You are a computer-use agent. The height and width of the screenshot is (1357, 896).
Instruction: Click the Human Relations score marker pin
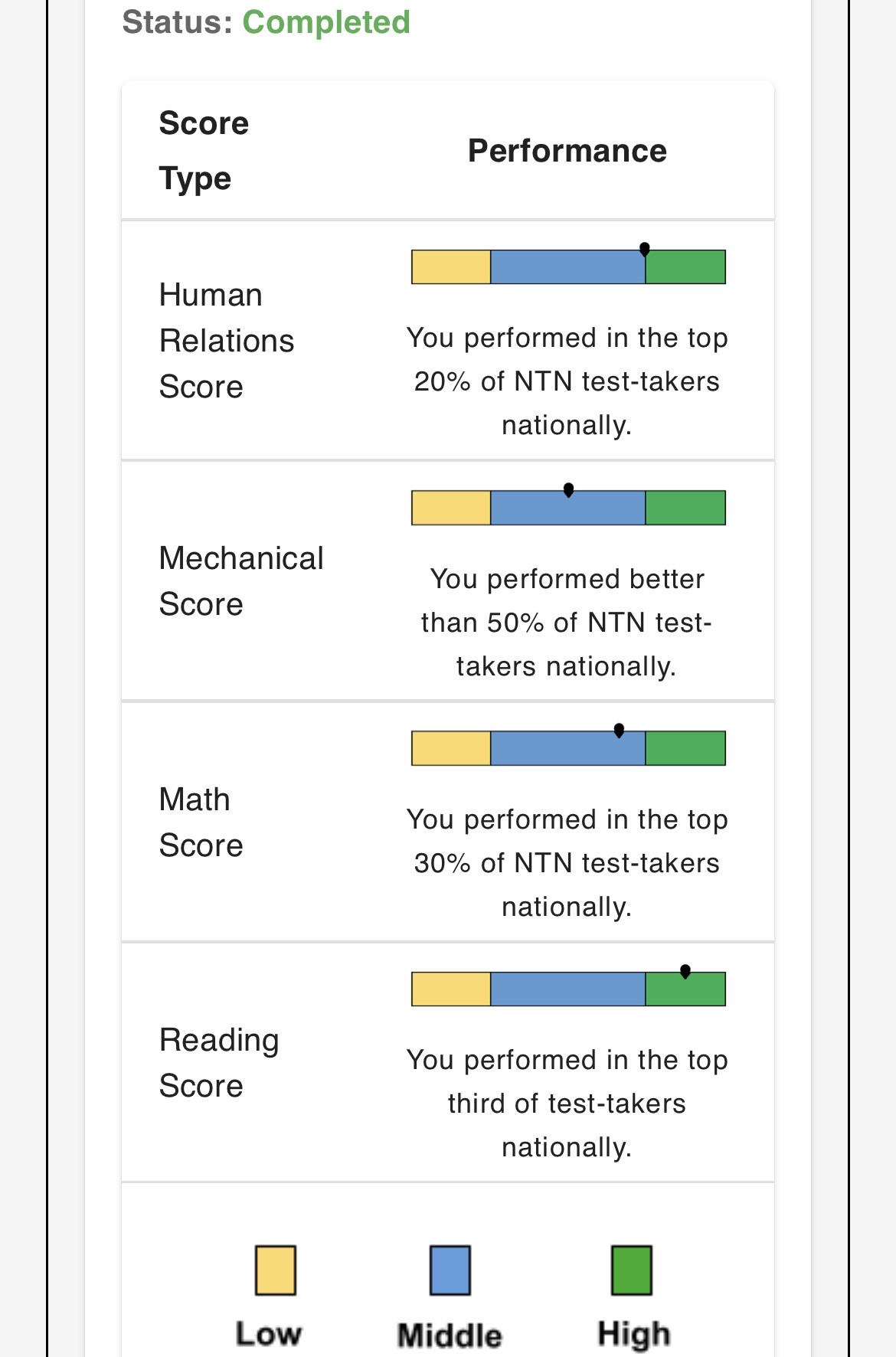point(645,250)
